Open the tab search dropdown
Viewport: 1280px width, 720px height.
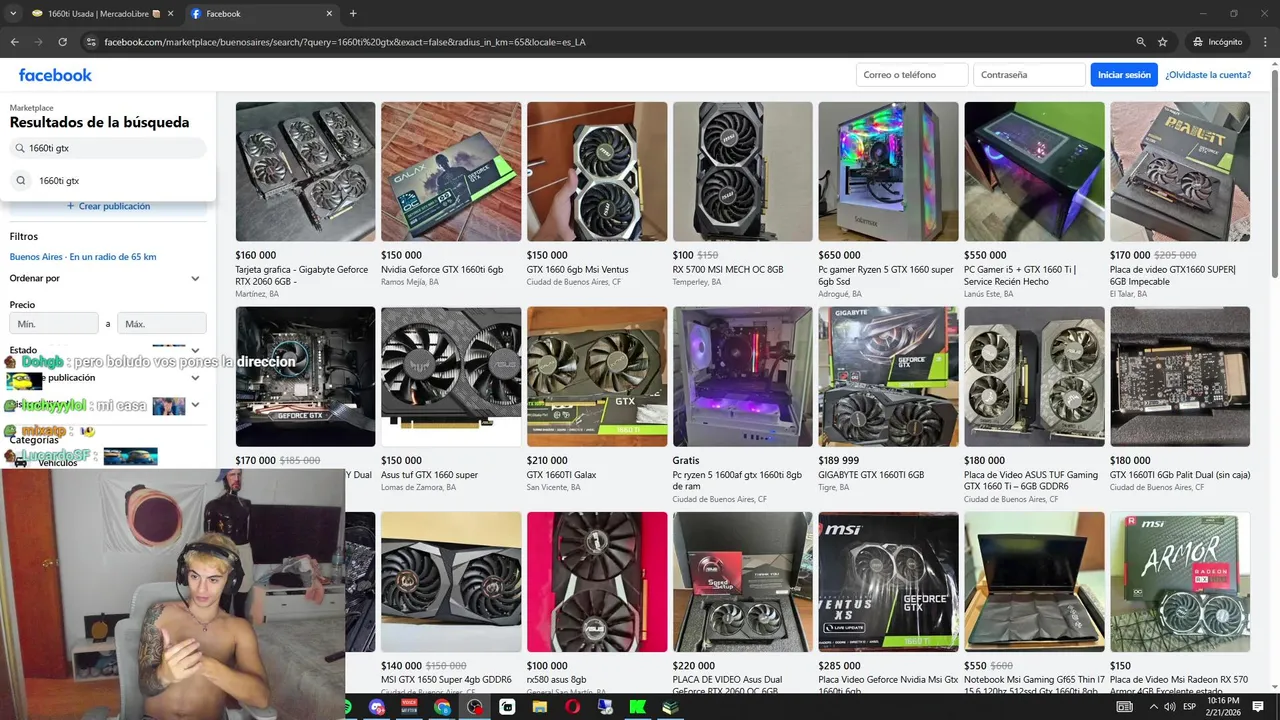13,13
